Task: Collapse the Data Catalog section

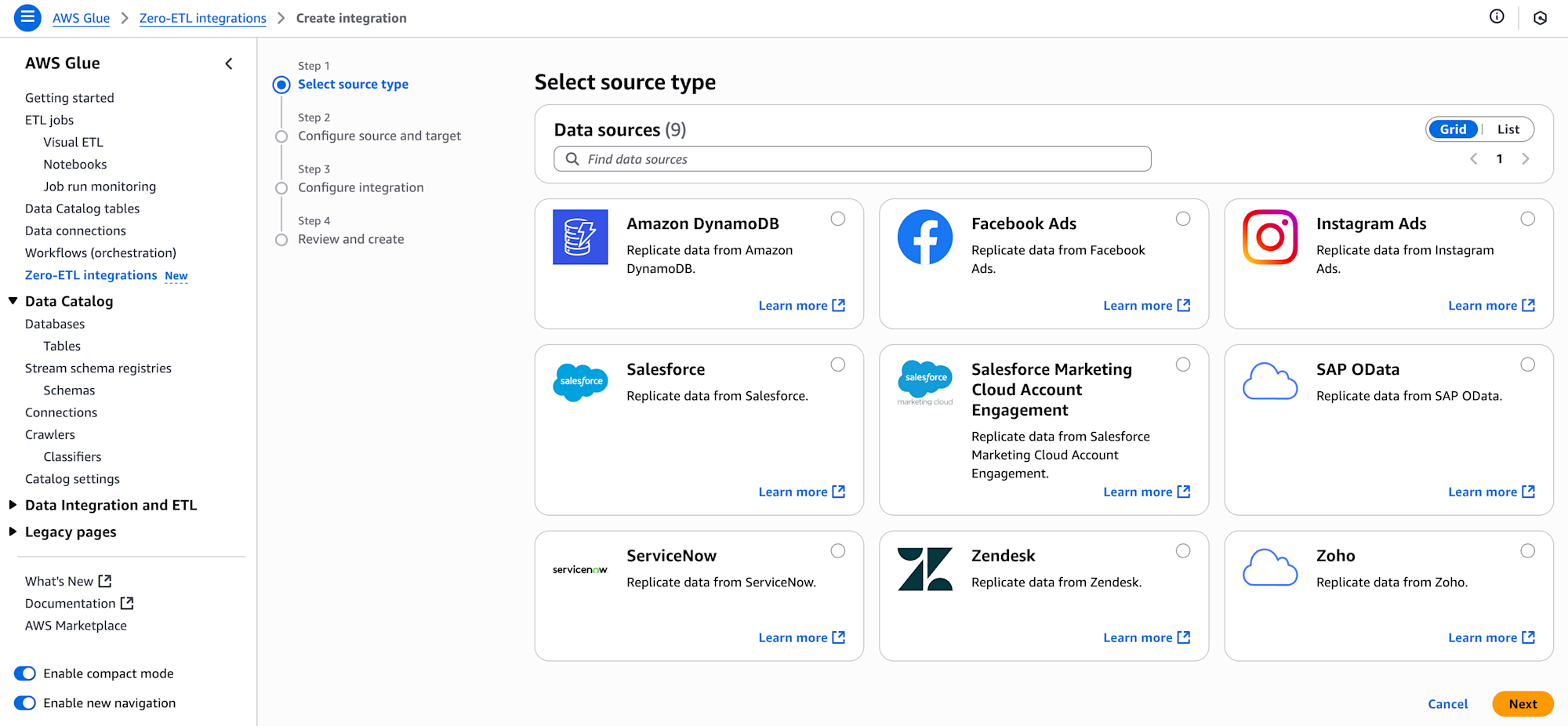Action: [13, 301]
